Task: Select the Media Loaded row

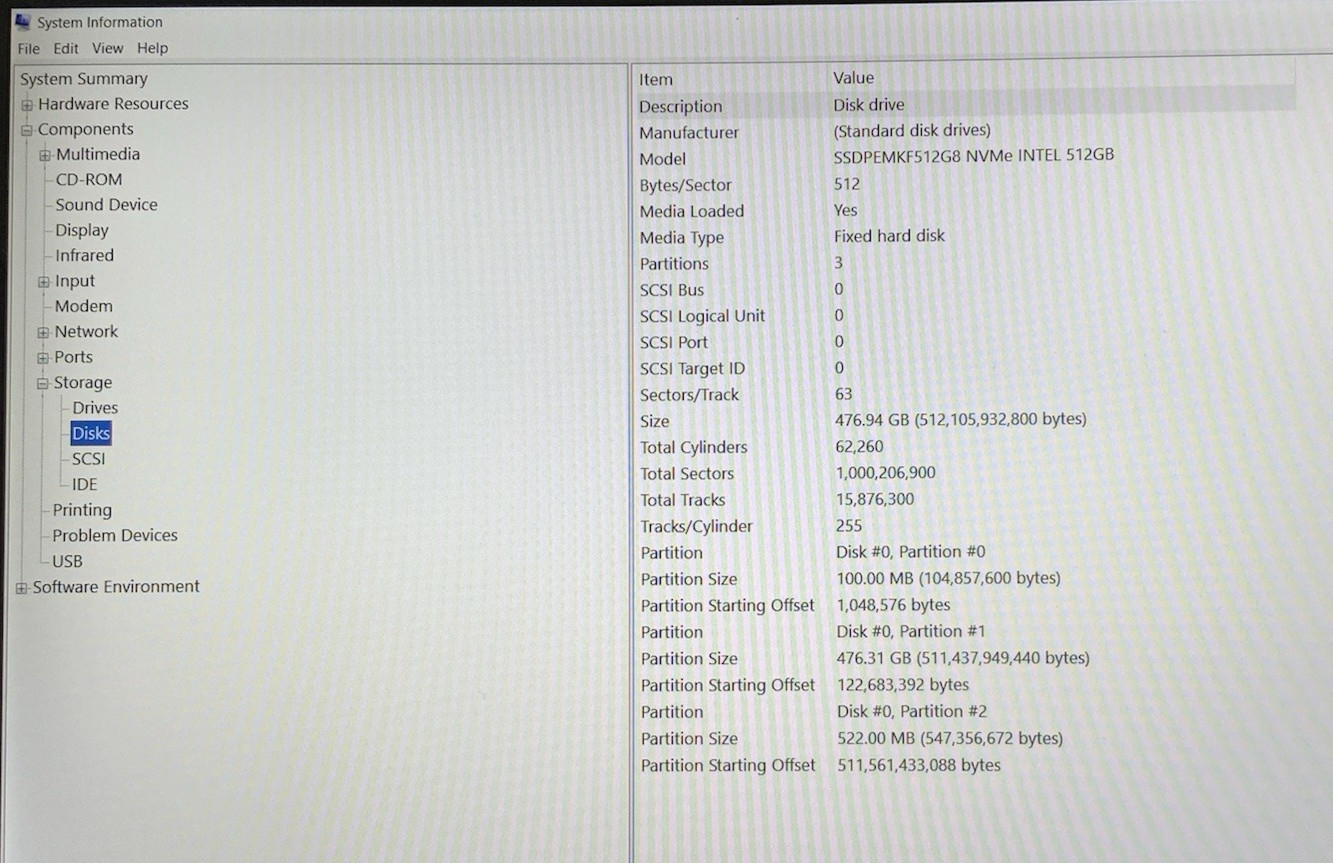Action: point(966,211)
